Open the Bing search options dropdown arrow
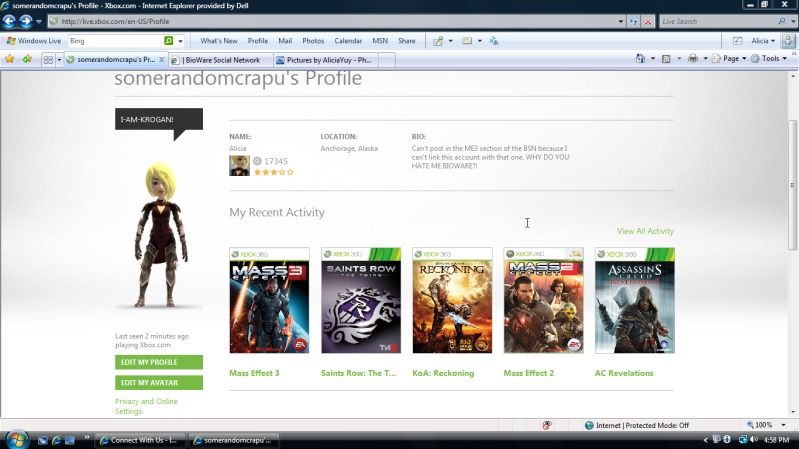799x449 pixels. [180, 41]
